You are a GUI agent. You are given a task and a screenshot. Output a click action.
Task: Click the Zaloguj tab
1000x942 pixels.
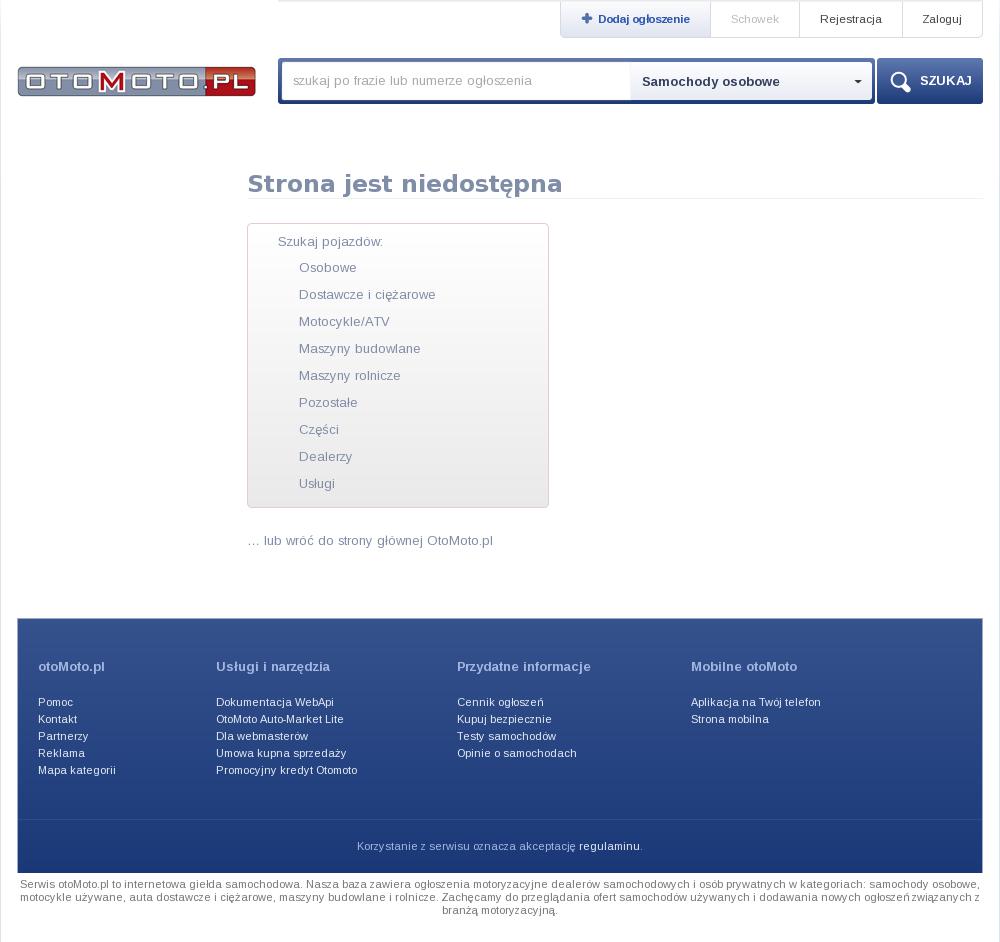coord(941,19)
